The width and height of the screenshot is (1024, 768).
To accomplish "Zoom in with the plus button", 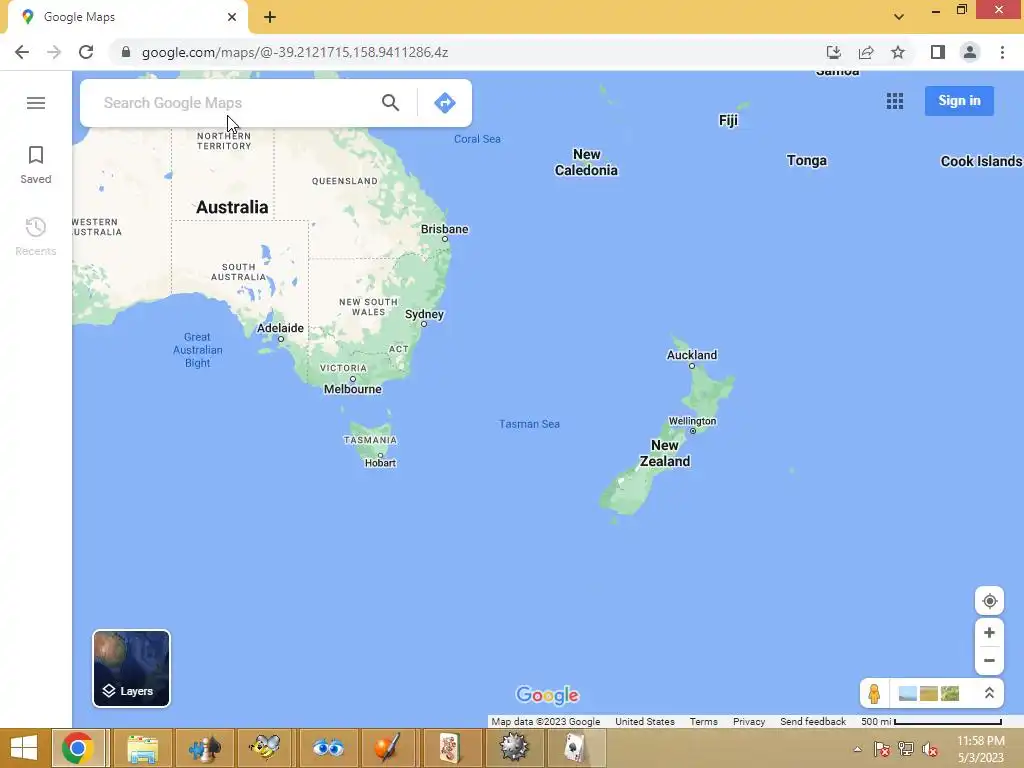I will [989, 633].
